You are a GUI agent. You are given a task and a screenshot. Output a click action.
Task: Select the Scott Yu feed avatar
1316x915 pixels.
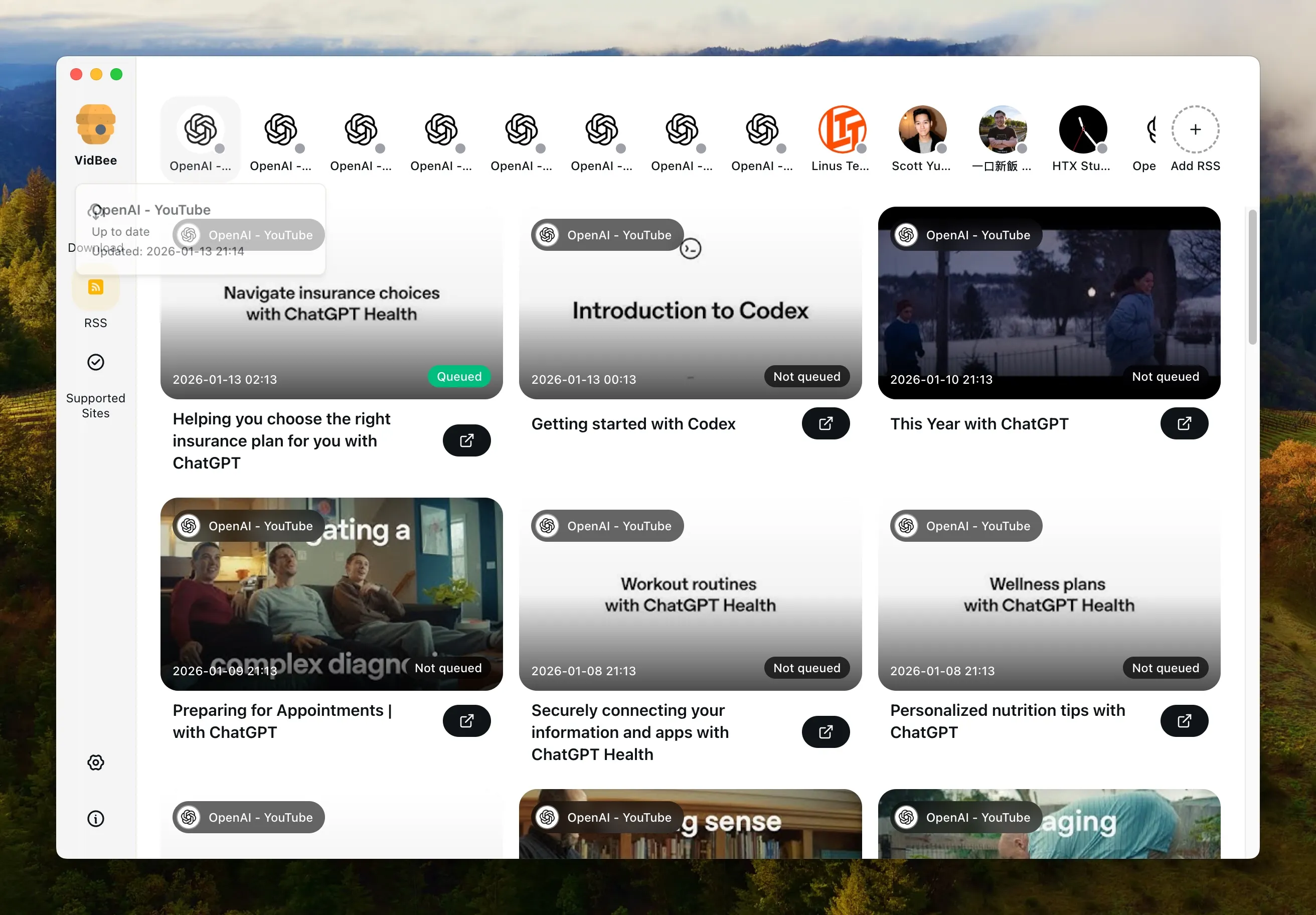coord(922,129)
